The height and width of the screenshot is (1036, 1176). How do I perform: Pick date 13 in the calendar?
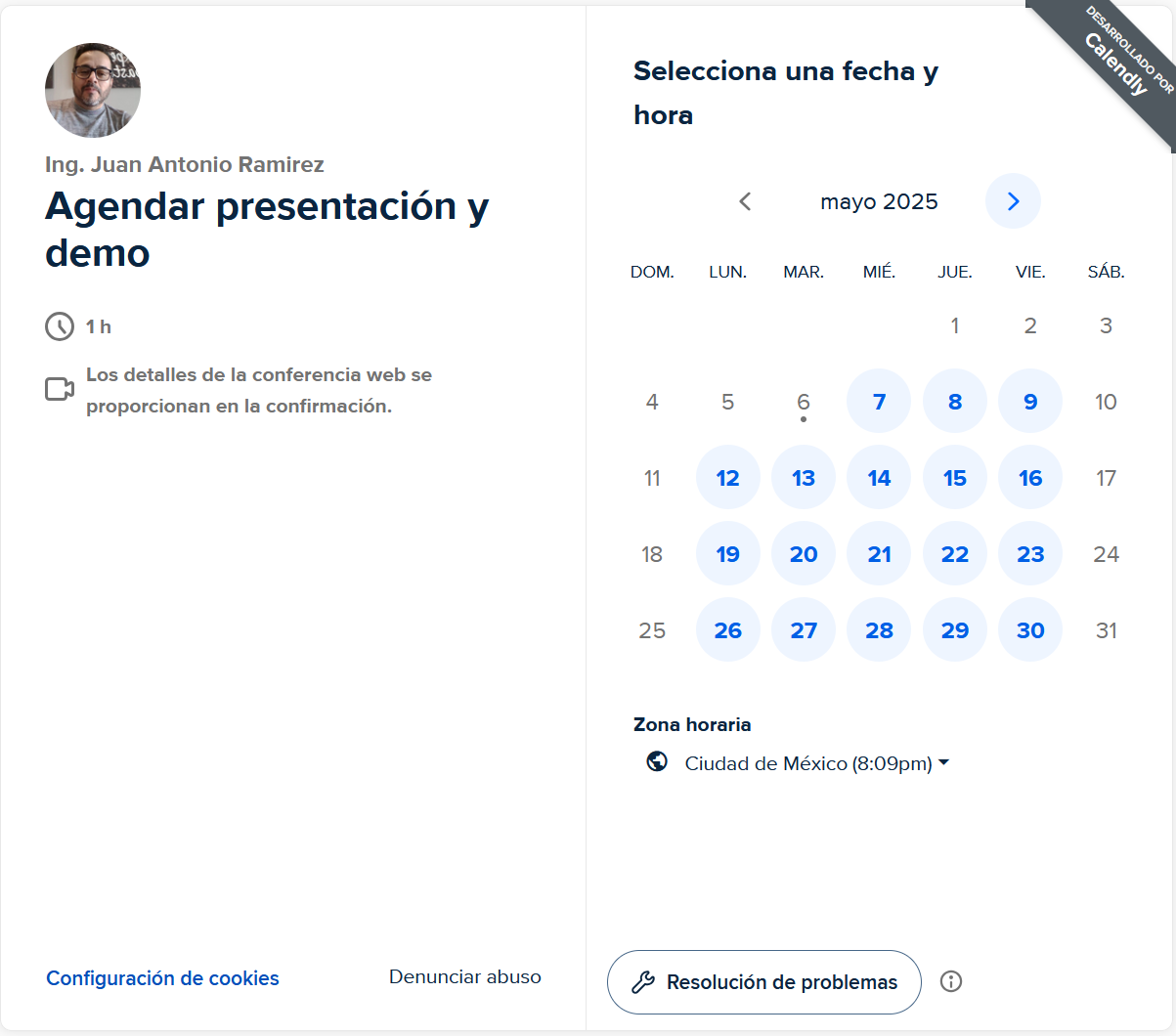coord(804,478)
